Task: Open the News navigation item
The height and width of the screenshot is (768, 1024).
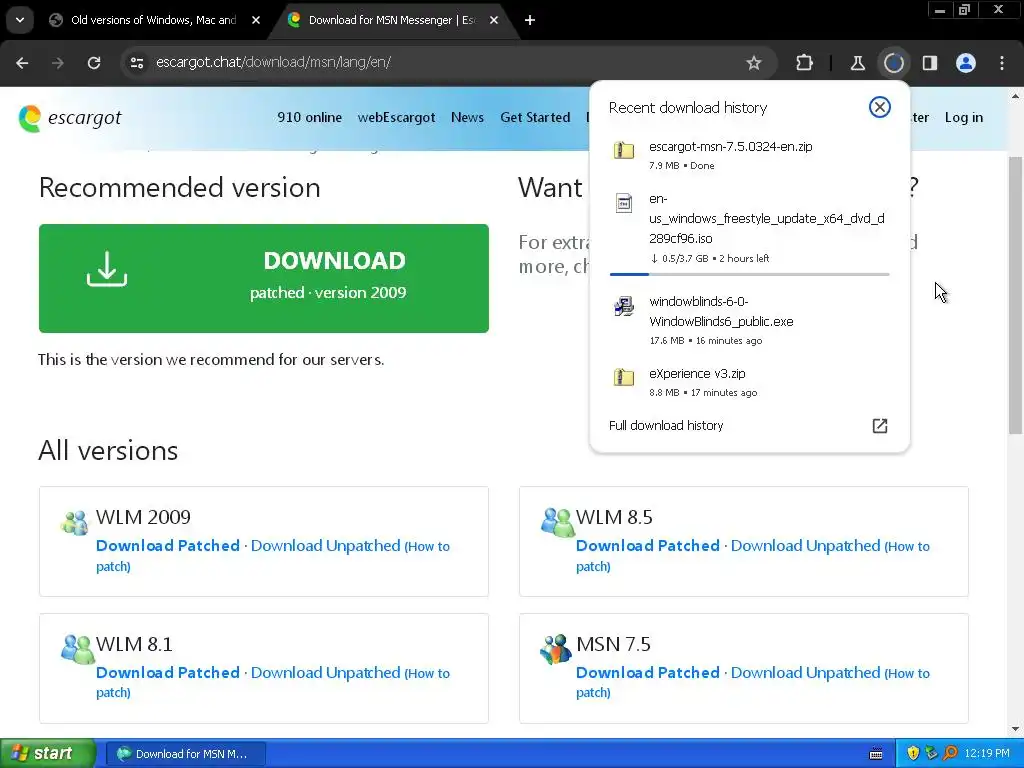Action: point(468,118)
